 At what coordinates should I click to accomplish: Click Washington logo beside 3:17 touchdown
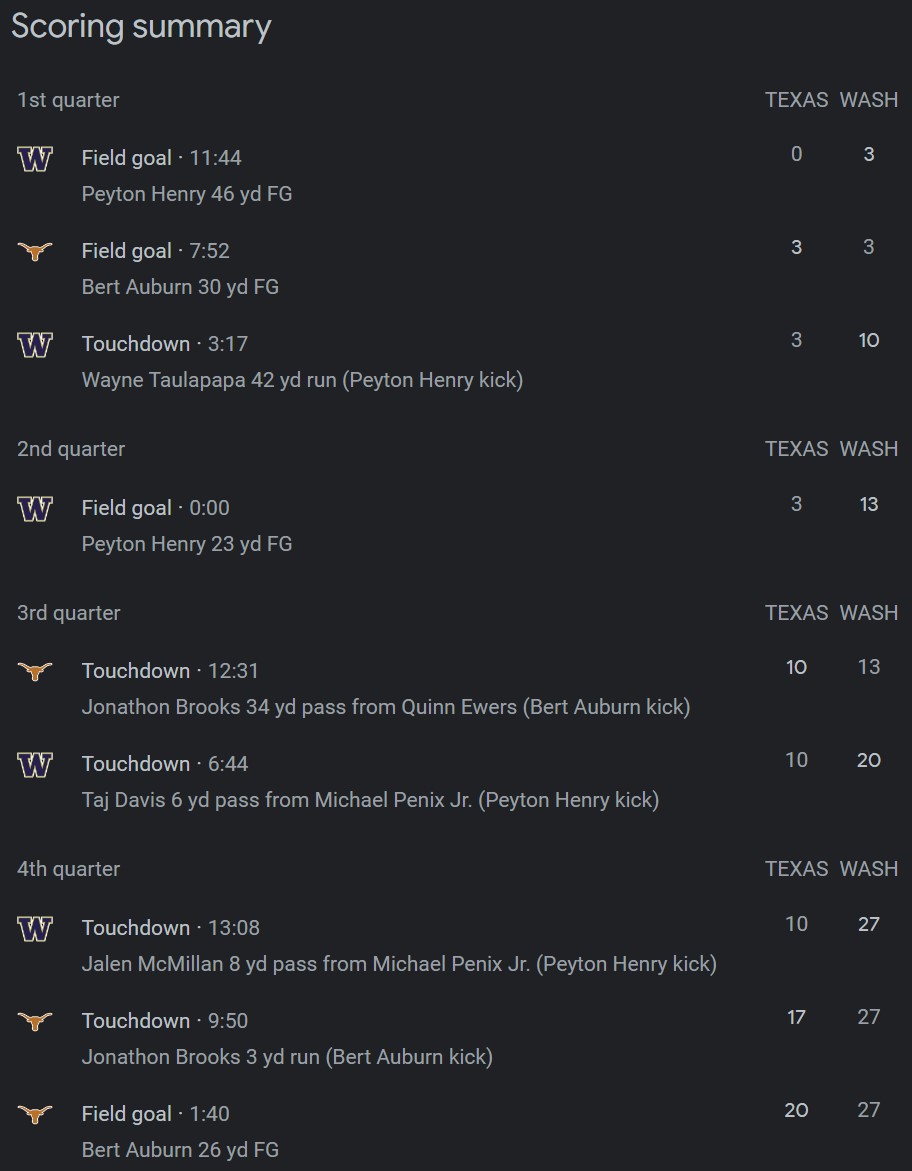point(35,345)
